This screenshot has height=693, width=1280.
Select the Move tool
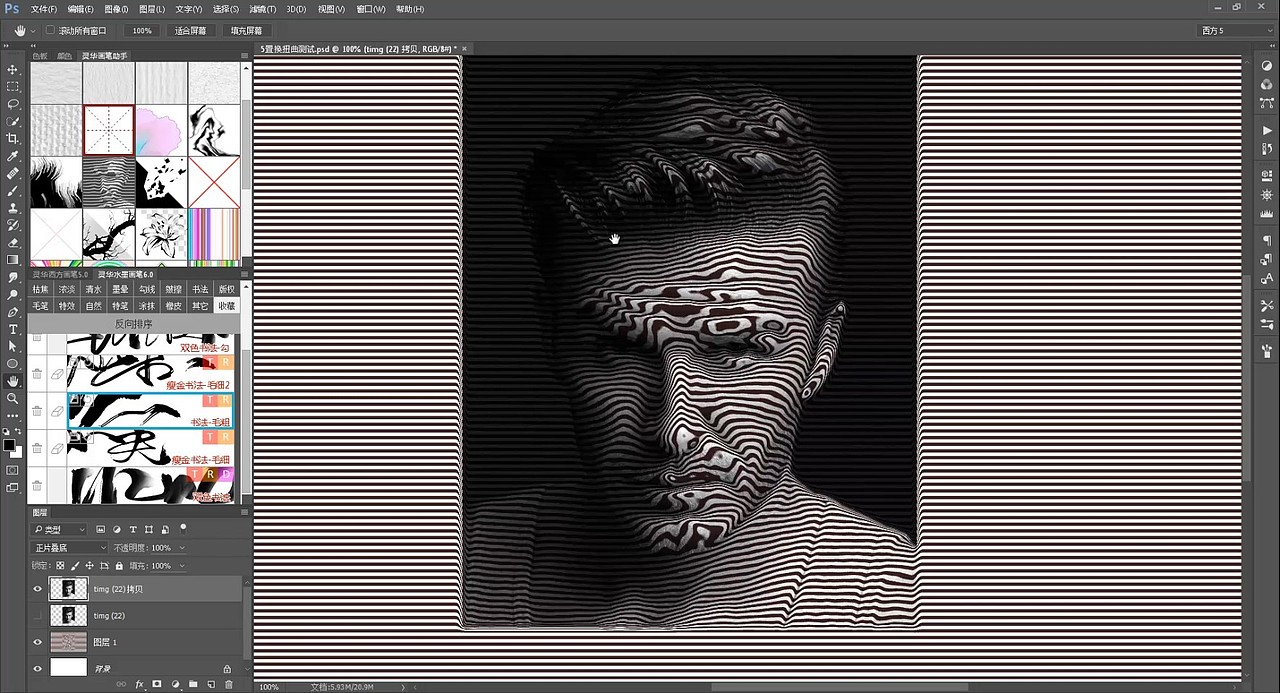[13, 69]
